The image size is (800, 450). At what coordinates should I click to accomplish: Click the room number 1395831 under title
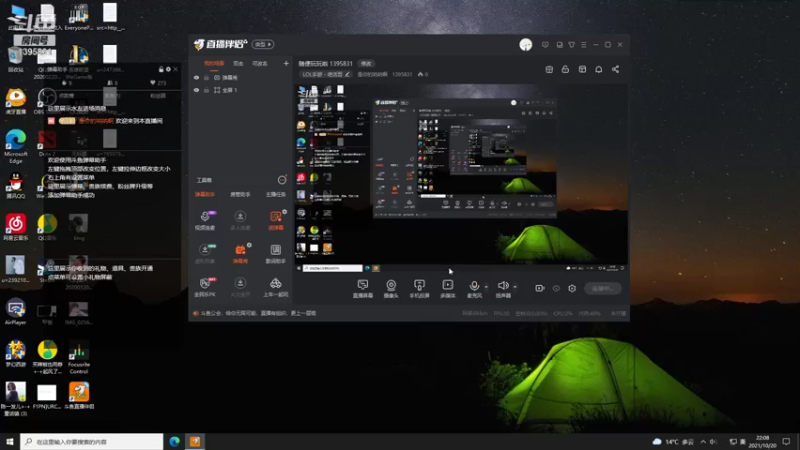402,74
